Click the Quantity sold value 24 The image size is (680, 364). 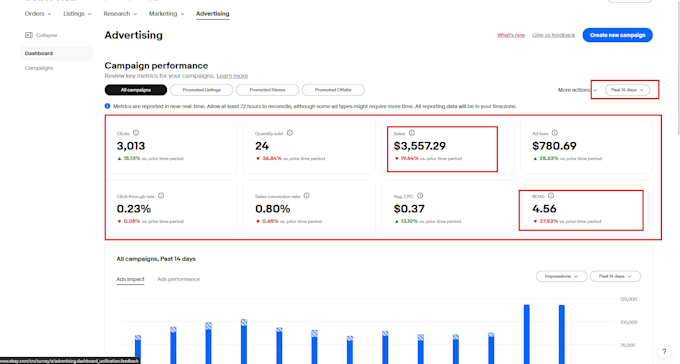point(262,146)
